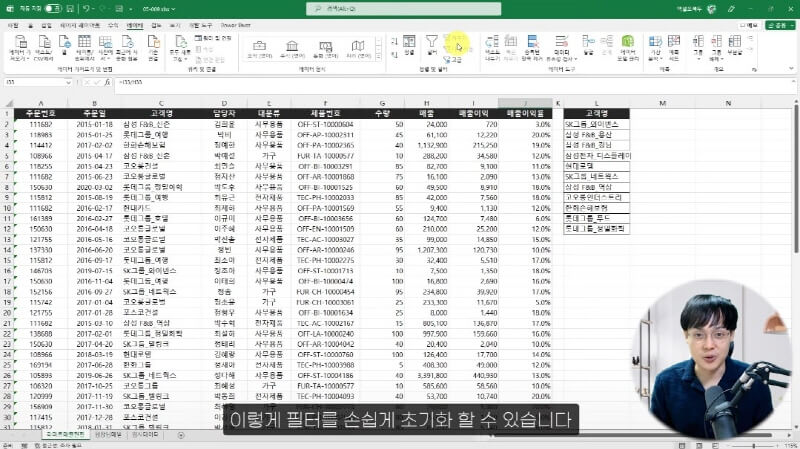Click the From Web import icon

64,45
